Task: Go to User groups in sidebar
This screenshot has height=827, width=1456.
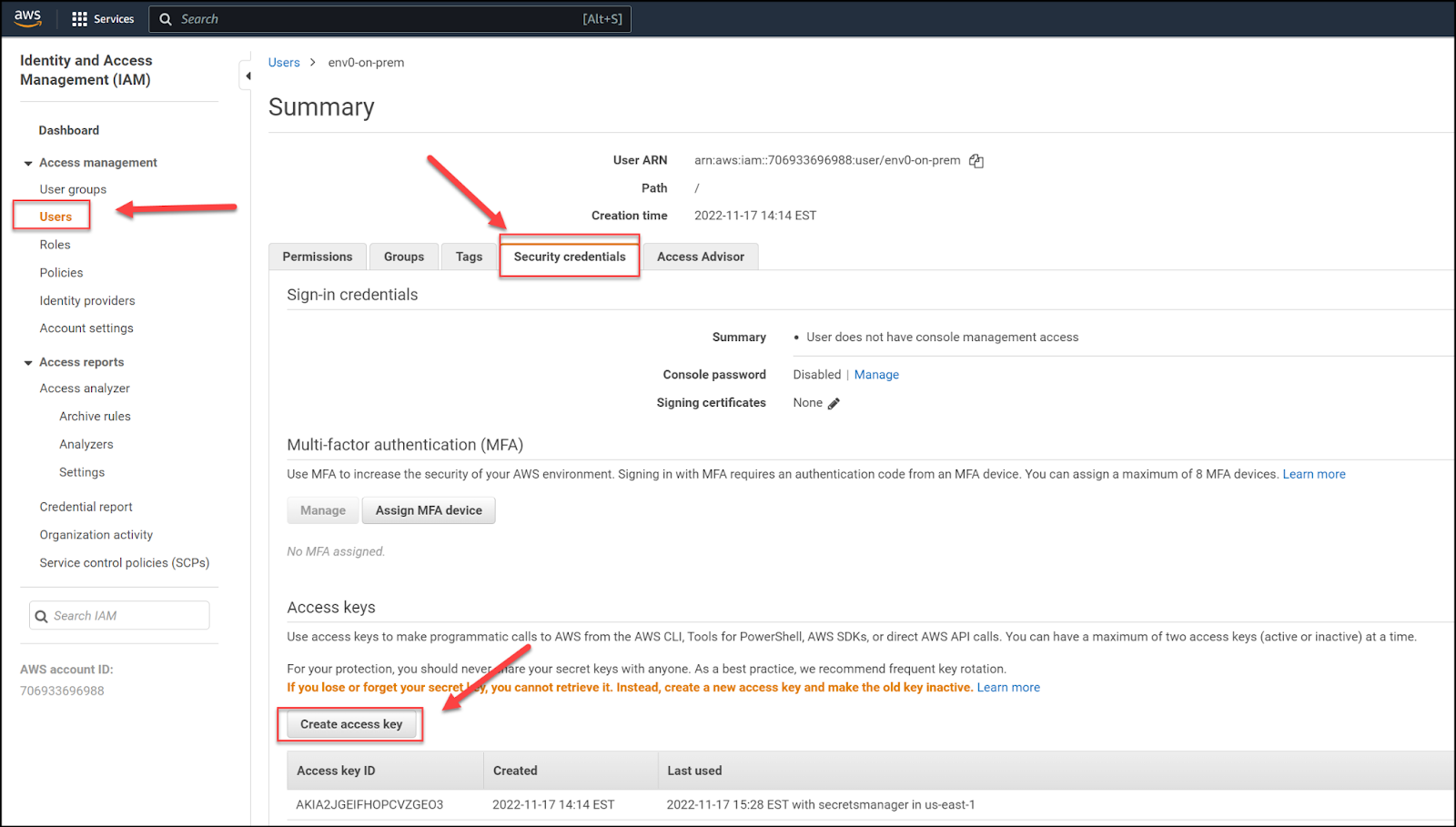Action: pos(73,189)
